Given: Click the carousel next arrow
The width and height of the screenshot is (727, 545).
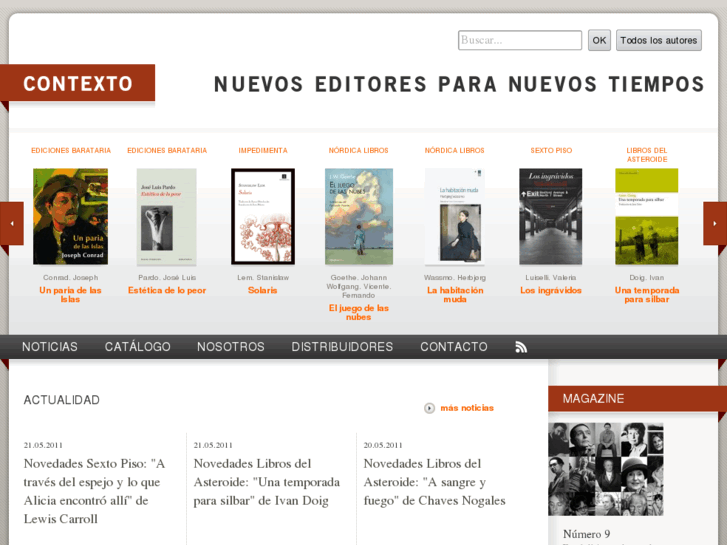Looking at the screenshot, I should click(x=715, y=223).
